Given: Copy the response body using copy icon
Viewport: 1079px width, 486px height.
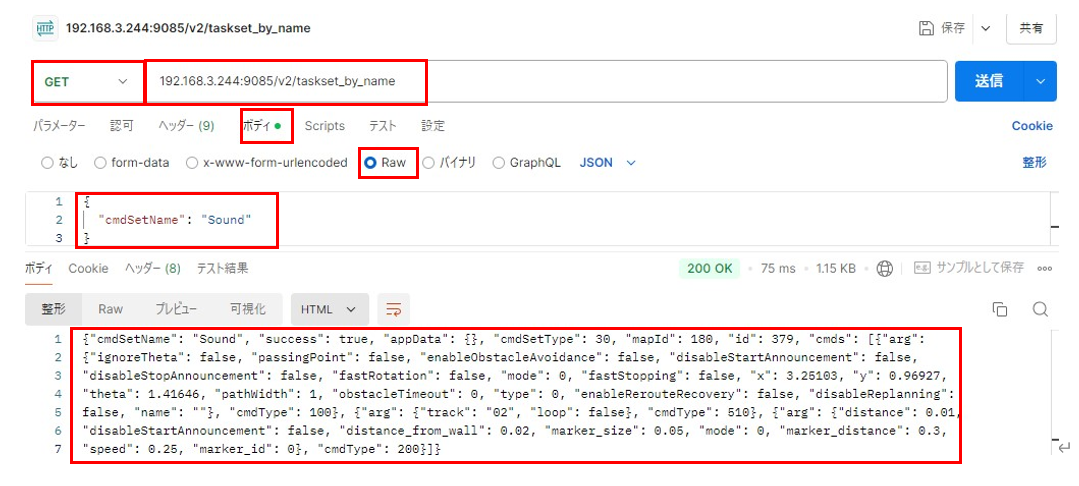Looking at the screenshot, I should [x=999, y=309].
